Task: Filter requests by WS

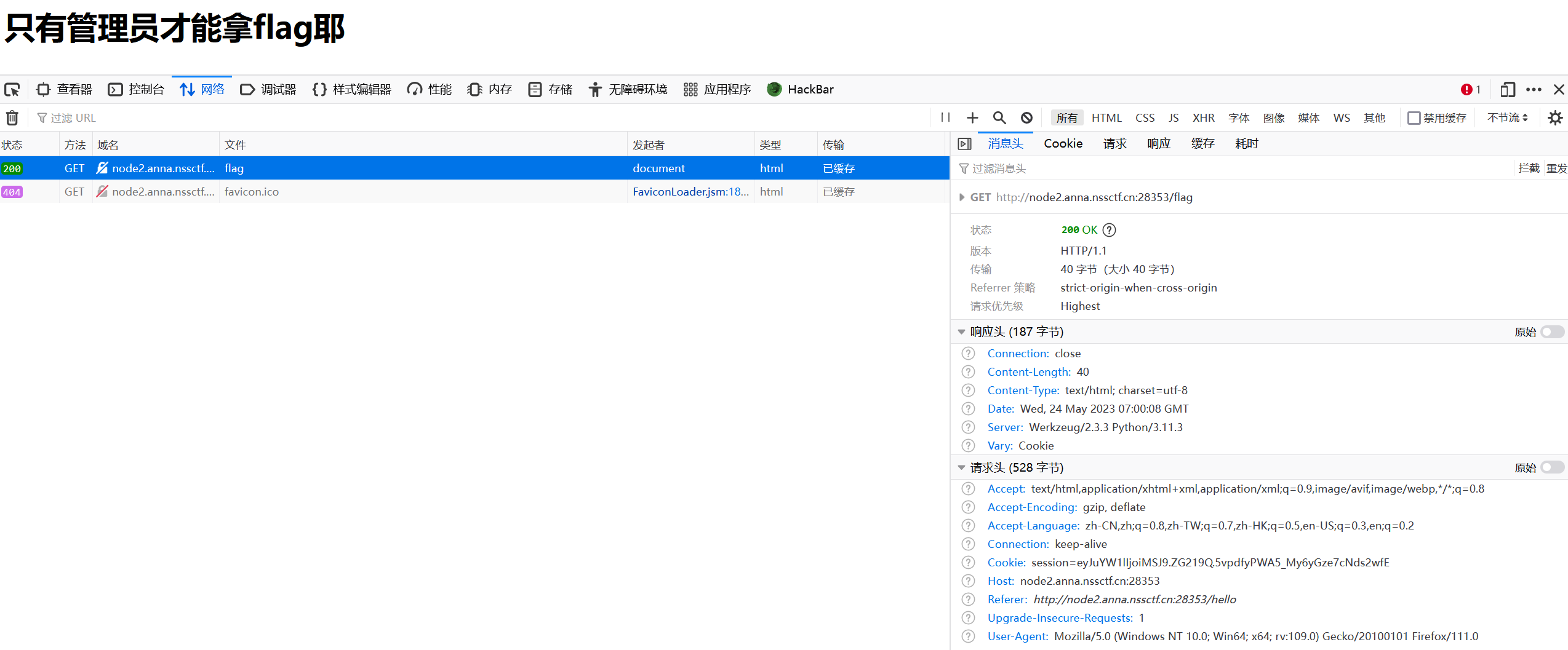Action: pos(1342,117)
